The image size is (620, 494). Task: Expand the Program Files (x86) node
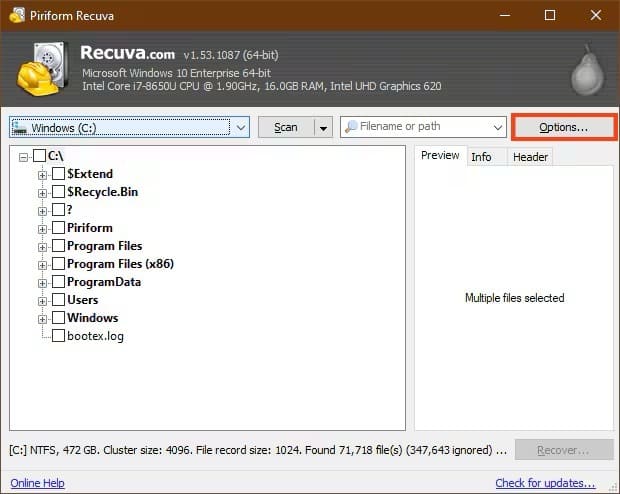pos(42,265)
